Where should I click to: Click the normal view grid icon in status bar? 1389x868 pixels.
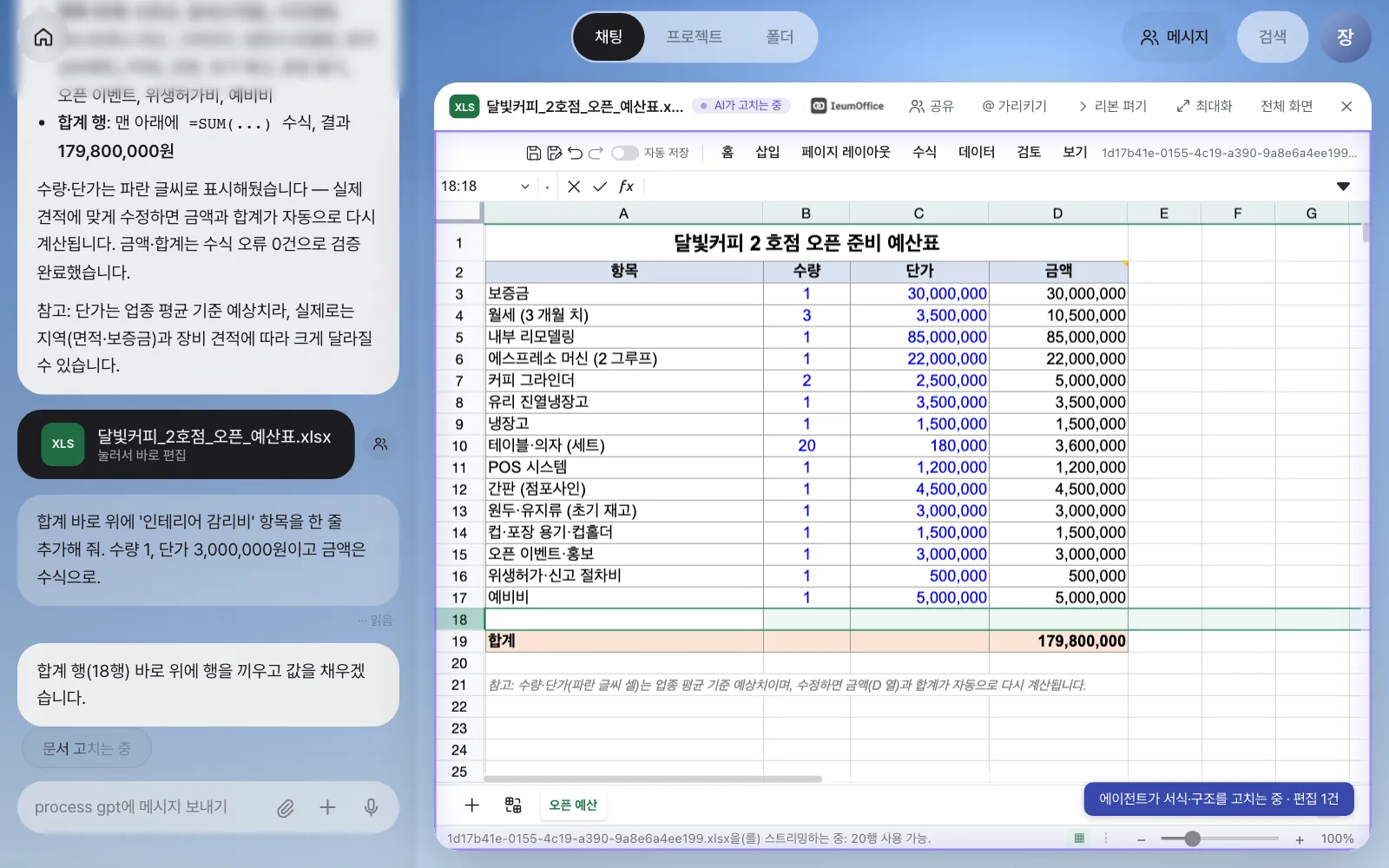click(x=1079, y=838)
